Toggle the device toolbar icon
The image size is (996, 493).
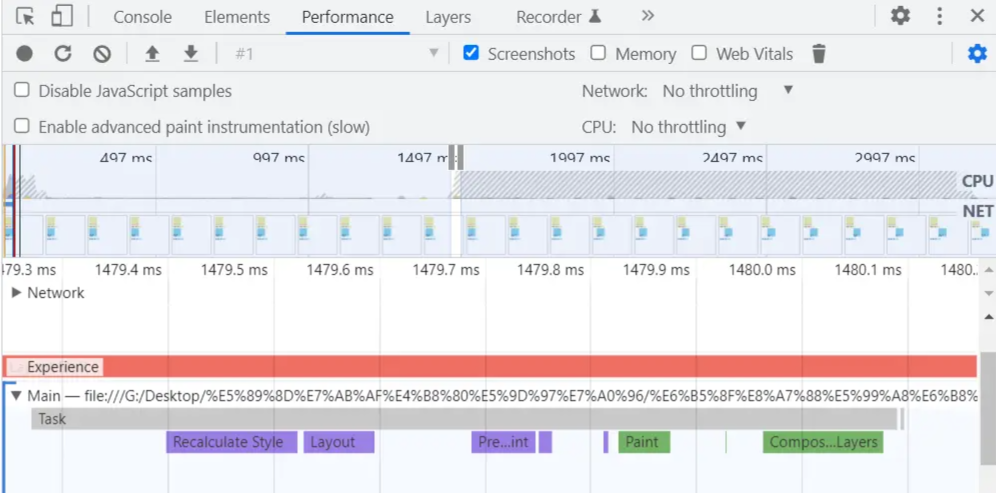(x=62, y=17)
